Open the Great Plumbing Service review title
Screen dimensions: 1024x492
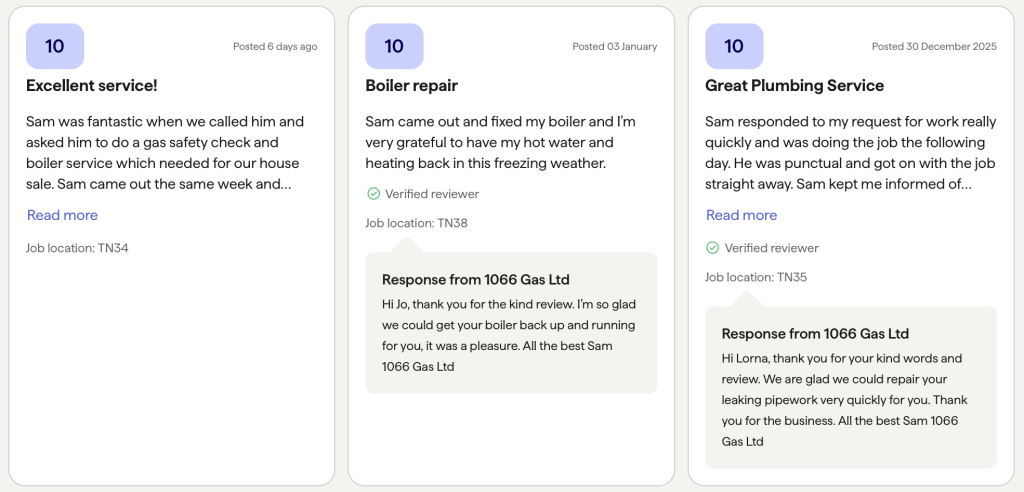click(794, 86)
